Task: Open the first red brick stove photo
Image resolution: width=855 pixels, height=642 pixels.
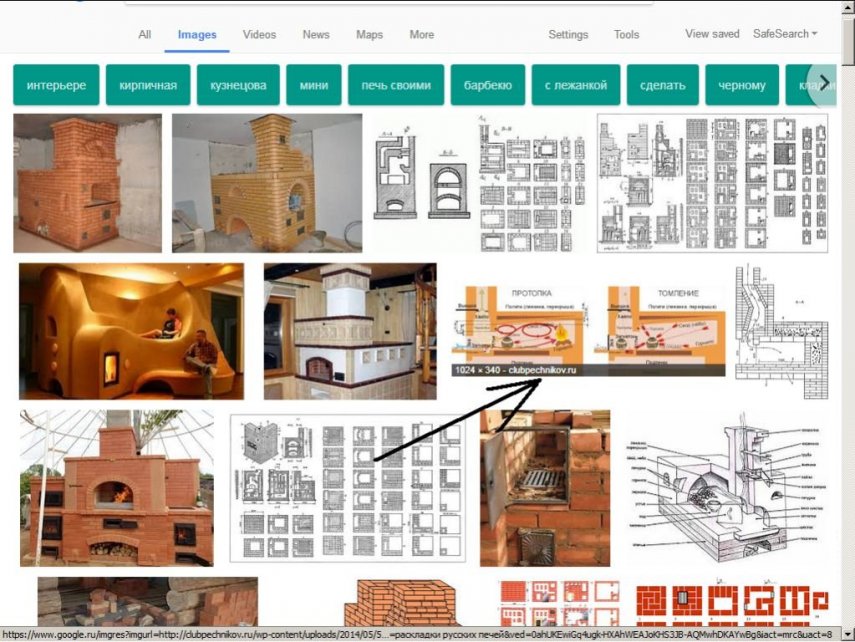Action: click(87, 182)
